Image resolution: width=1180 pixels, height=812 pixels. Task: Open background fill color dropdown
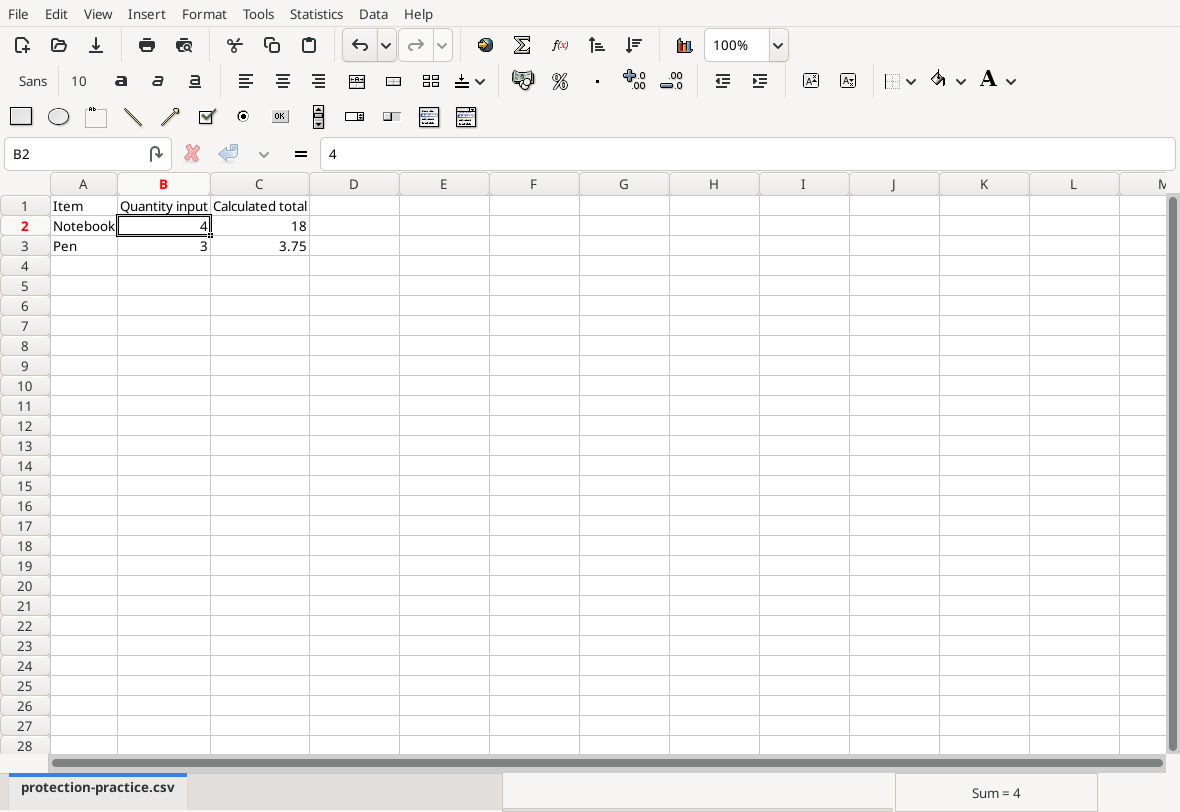point(961,81)
